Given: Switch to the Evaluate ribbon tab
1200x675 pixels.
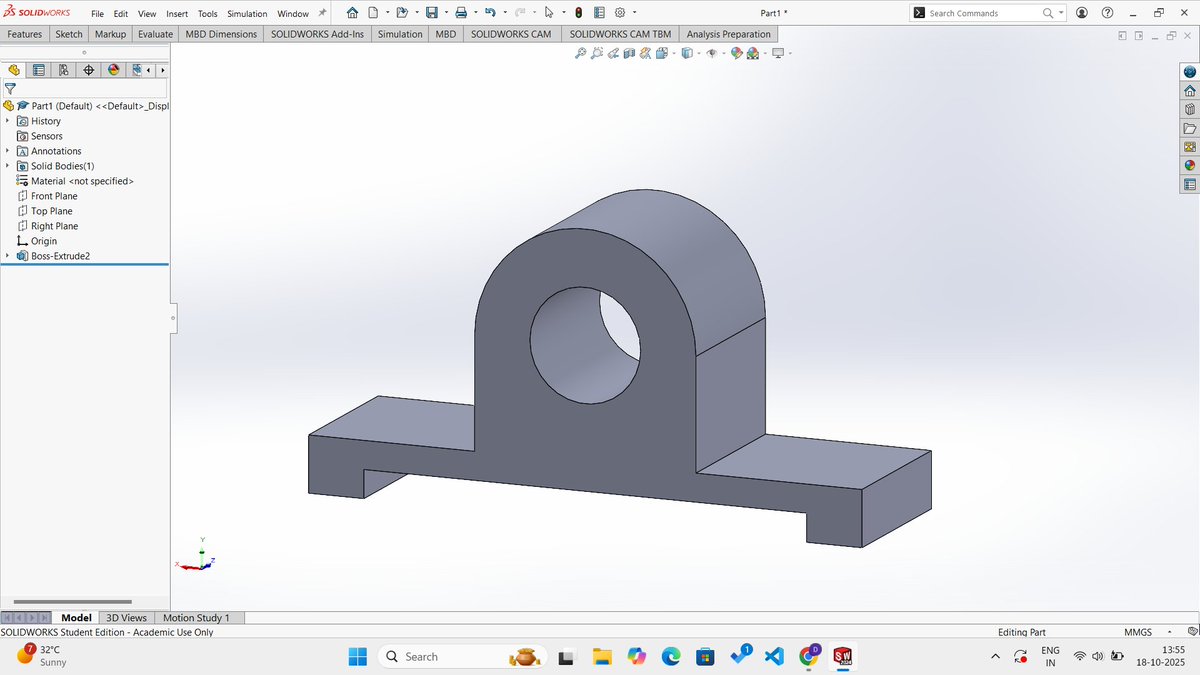Looking at the screenshot, I should (155, 34).
